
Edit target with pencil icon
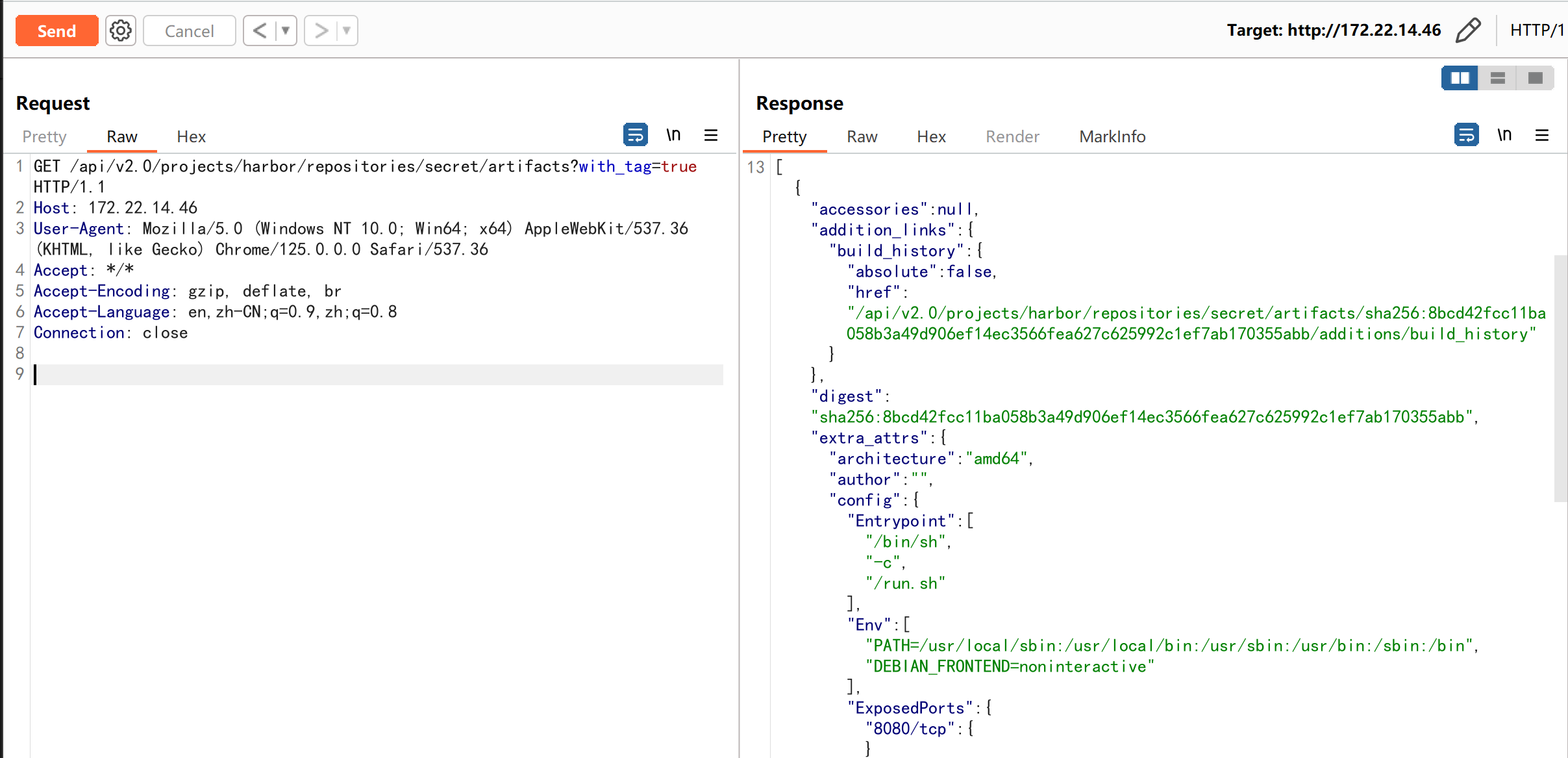(x=1469, y=31)
